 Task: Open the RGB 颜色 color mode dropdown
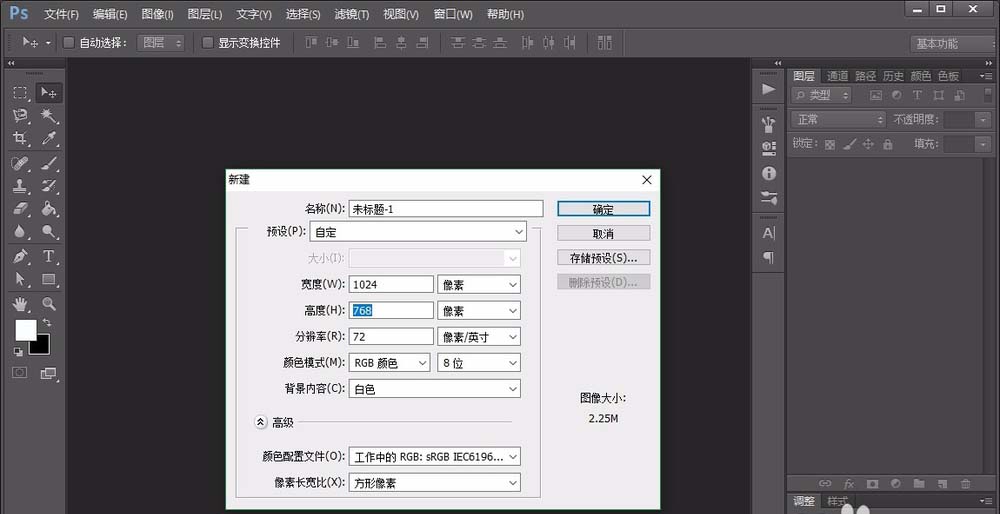point(390,363)
